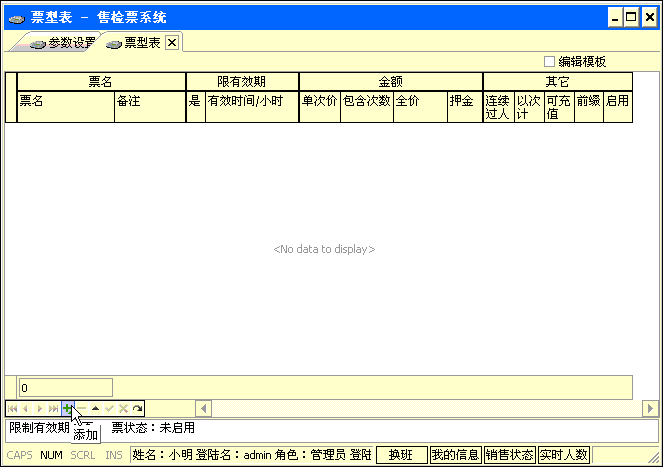Image resolution: width=663 pixels, height=467 pixels.
Task: Click the 有效时间/小时 column header
Action: 251,101
